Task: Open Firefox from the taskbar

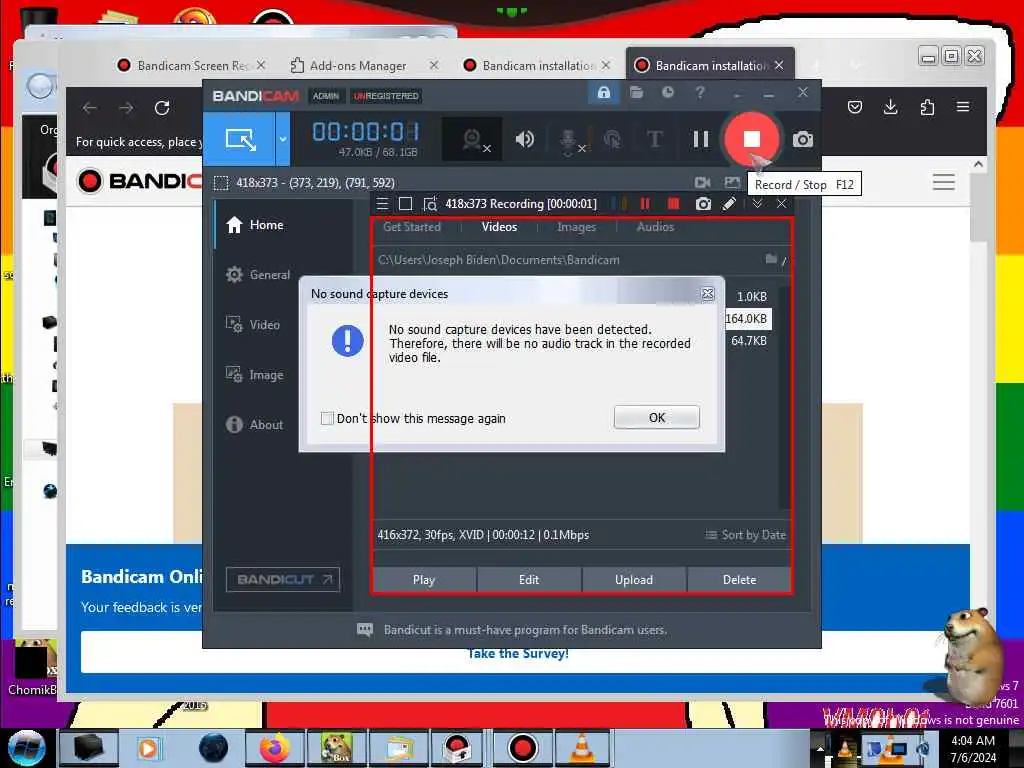Action: [x=274, y=748]
